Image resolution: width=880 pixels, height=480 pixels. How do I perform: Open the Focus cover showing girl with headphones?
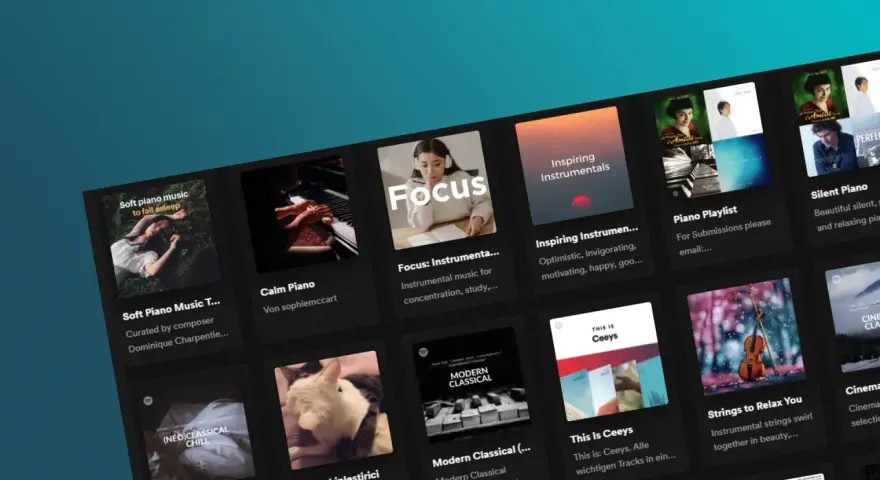coord(437,190)
